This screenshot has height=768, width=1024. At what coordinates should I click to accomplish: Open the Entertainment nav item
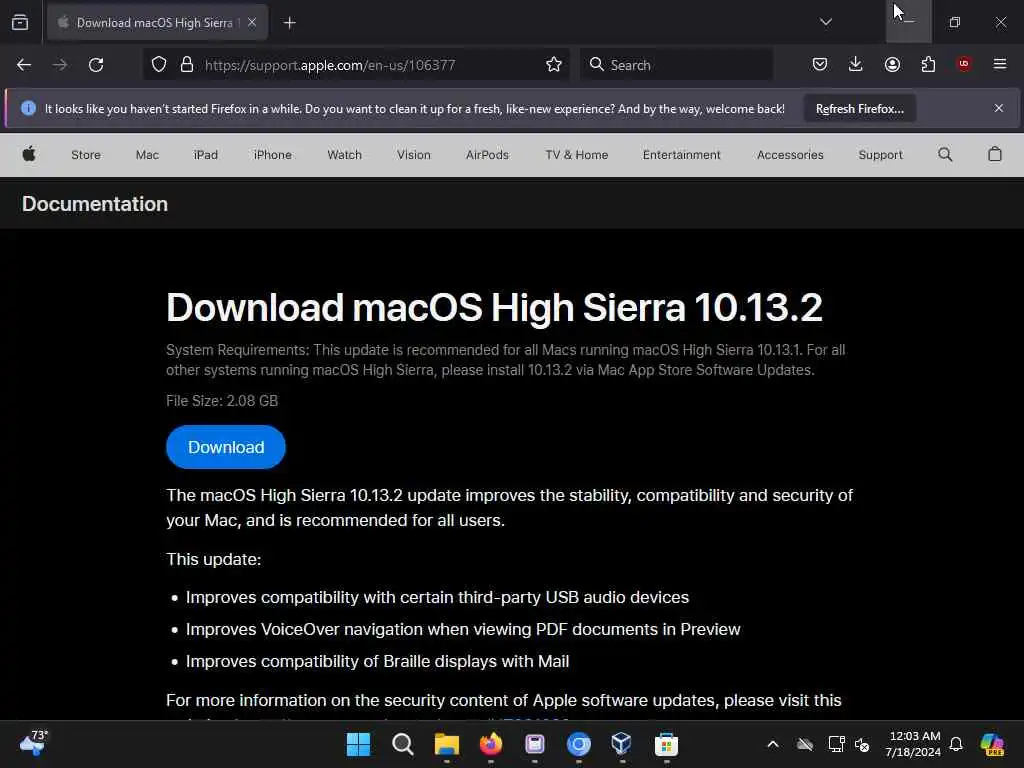[x=681, y=155]
